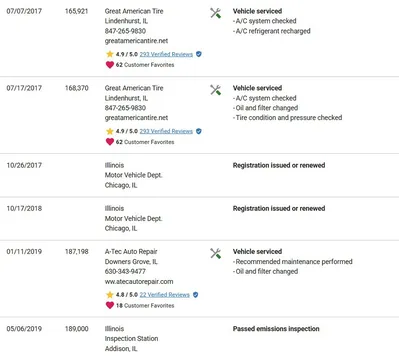Image resolution: width=399 pixels, height=360 pixels.
Task: Click the gold star rating in 168,370 mile entry
Action: click(x=110, y=131)
